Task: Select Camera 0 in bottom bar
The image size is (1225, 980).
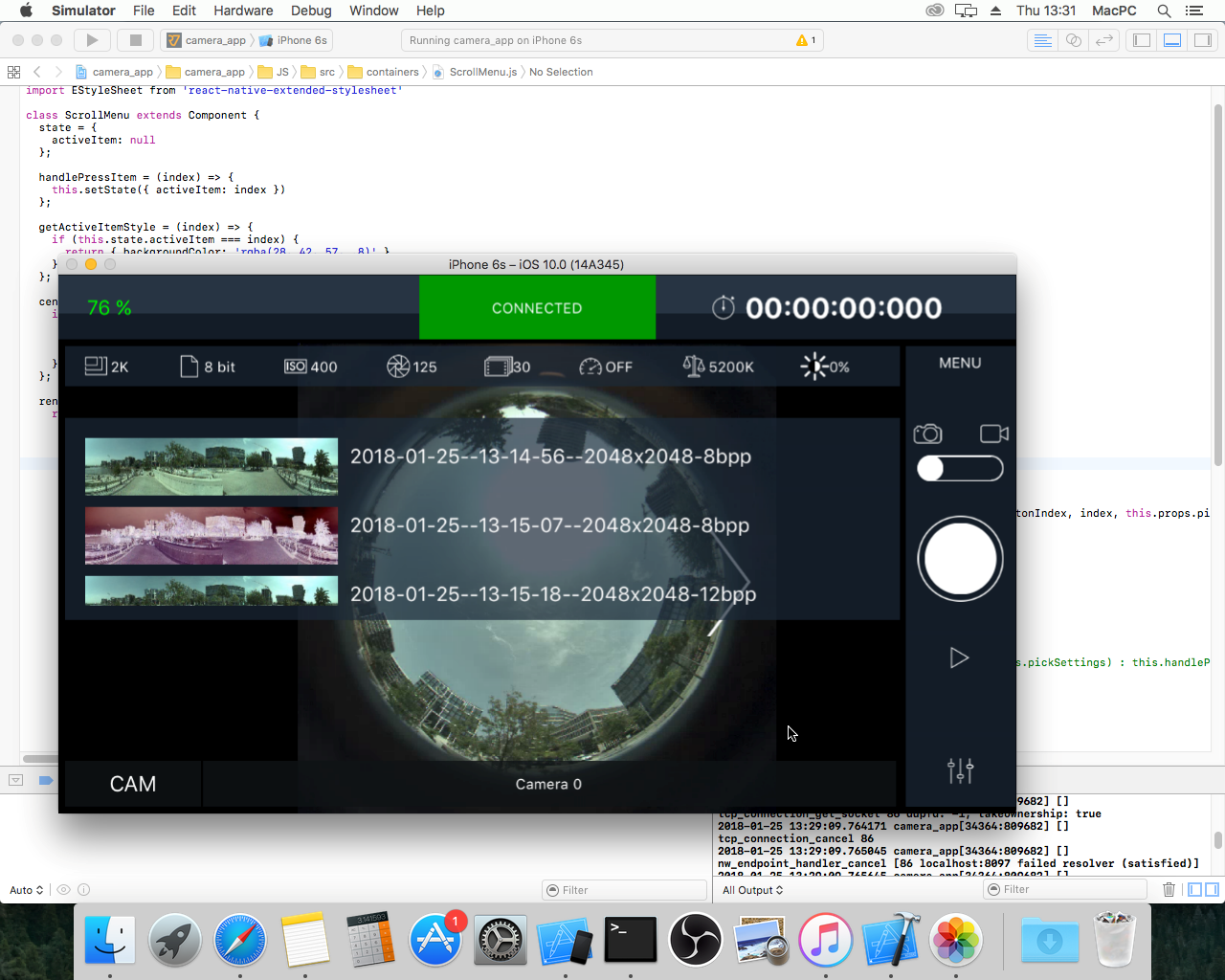Action: pos(548,784)
